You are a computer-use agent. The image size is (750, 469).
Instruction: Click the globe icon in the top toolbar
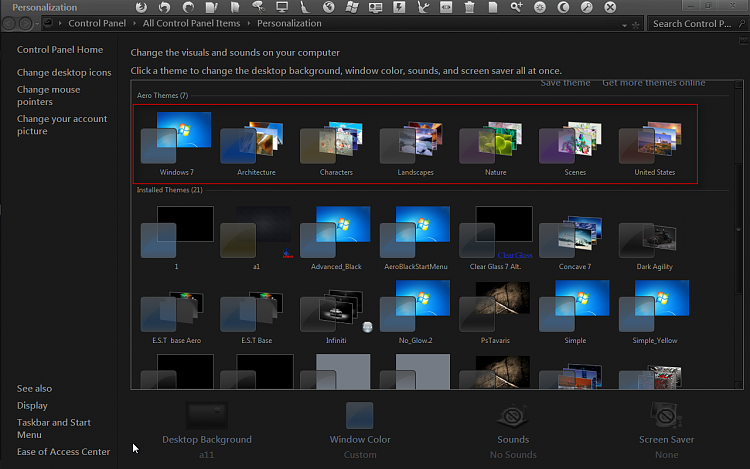[329, 7]
